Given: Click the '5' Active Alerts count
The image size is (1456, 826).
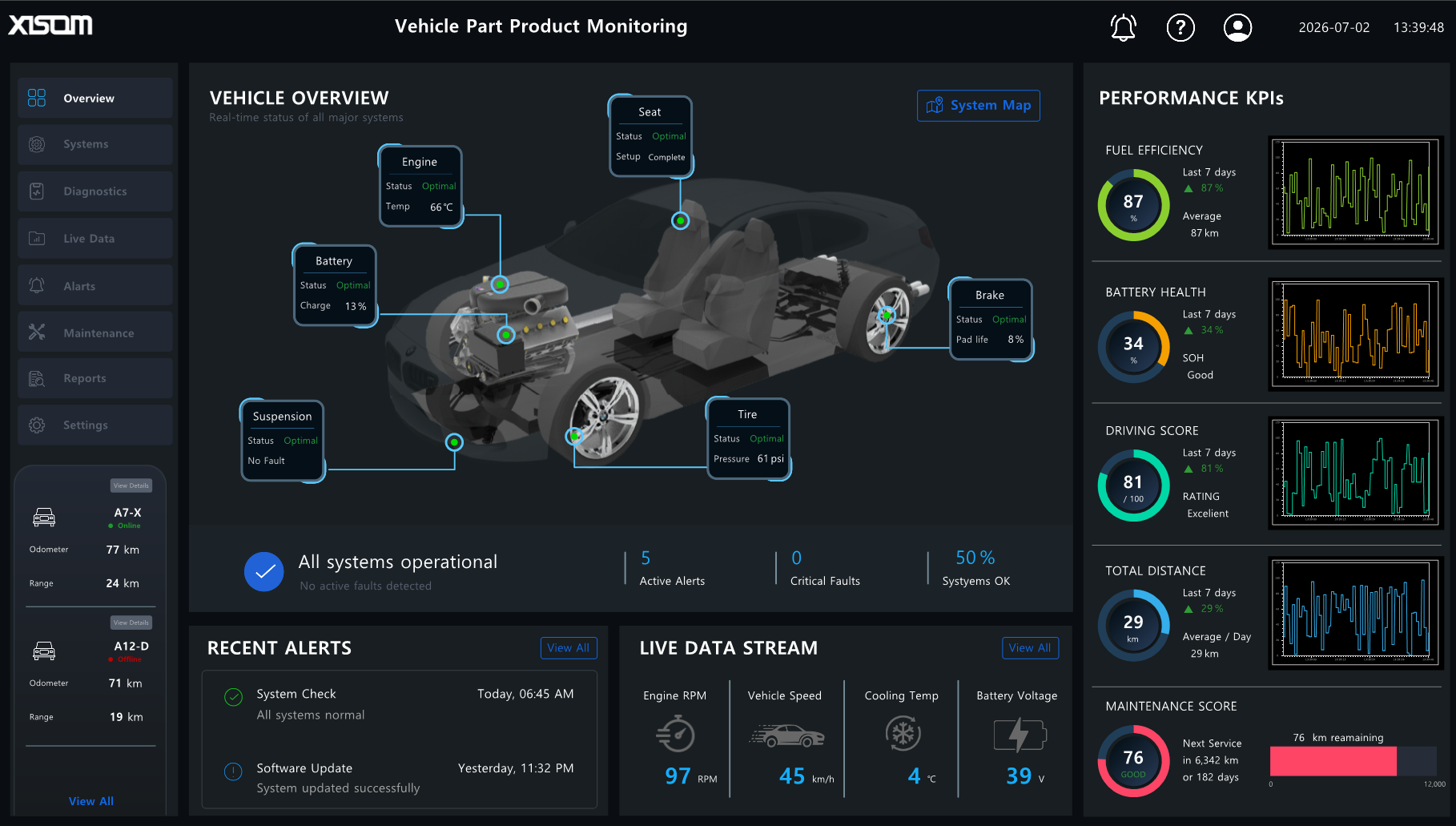Looking at the screenshot, I should 646,558.
